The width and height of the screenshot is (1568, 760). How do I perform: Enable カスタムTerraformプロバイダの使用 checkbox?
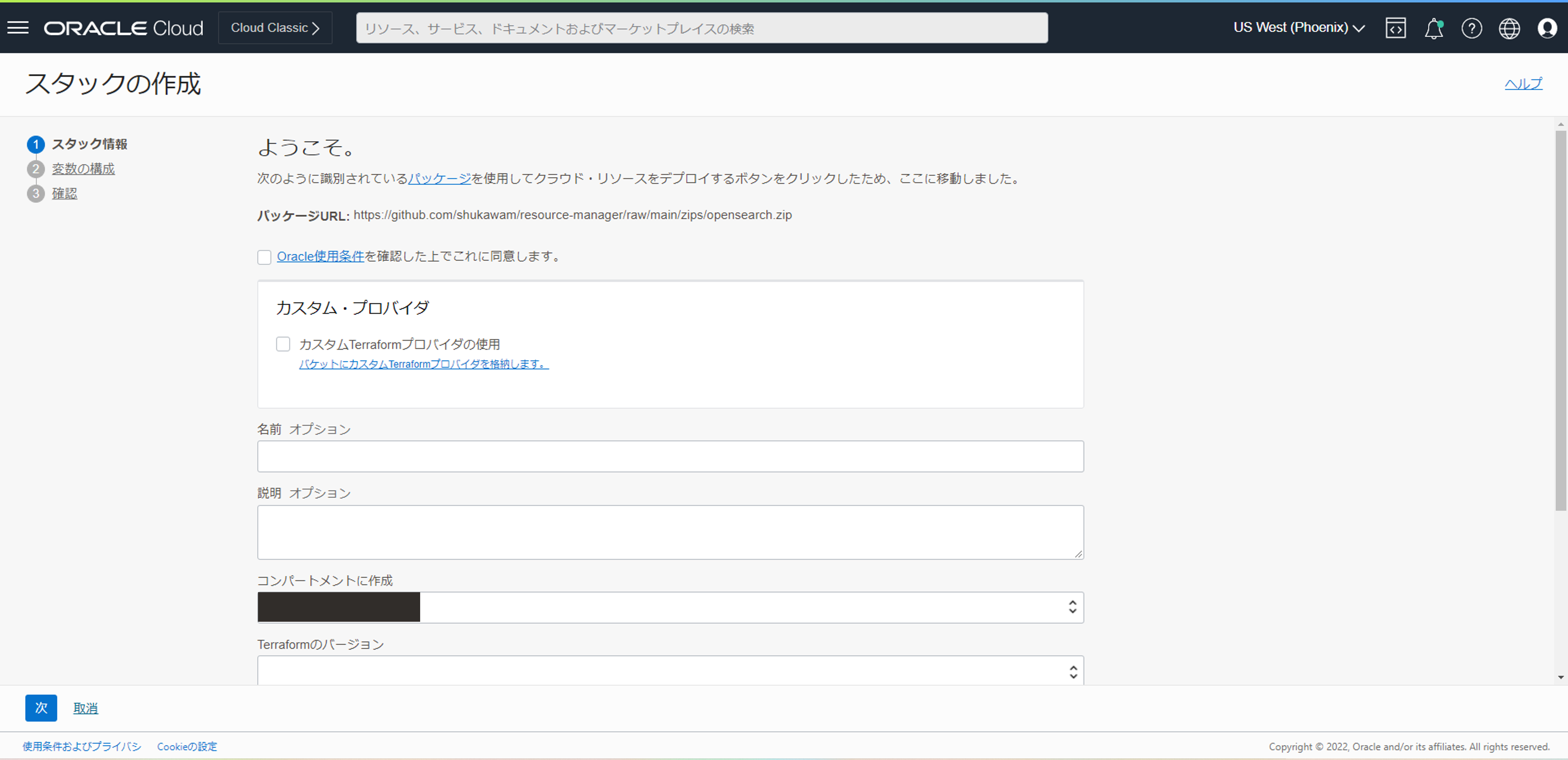point(283,344)
